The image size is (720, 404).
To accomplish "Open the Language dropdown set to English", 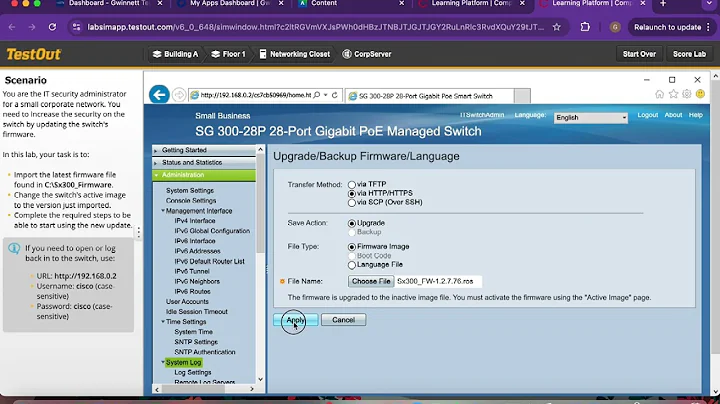I will 591,118.
